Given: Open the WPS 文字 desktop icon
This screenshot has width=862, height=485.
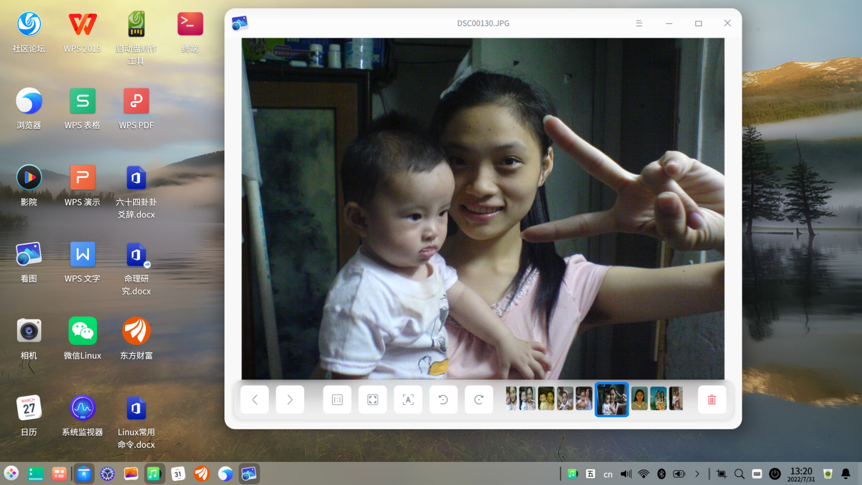Looking at the screenshot, I should pyautogui.click(x=82, y=262).
